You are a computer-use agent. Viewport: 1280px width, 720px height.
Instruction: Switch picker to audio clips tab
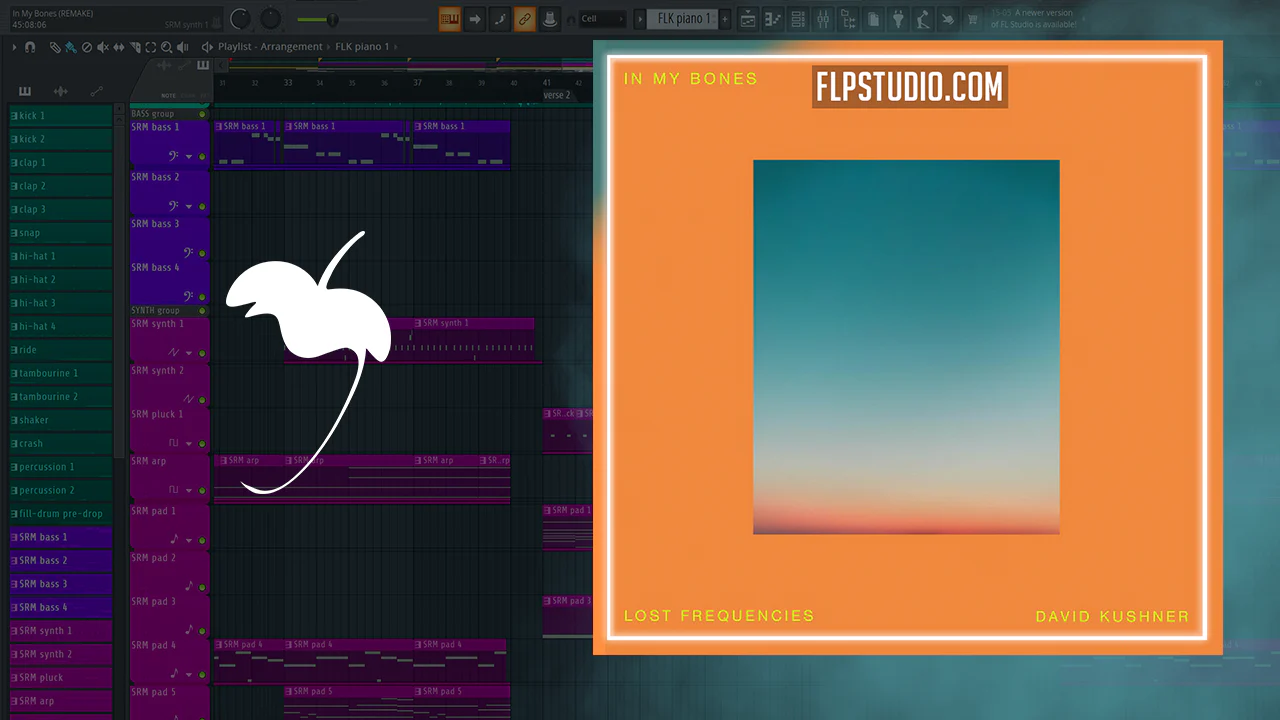(x=60, y=91)
